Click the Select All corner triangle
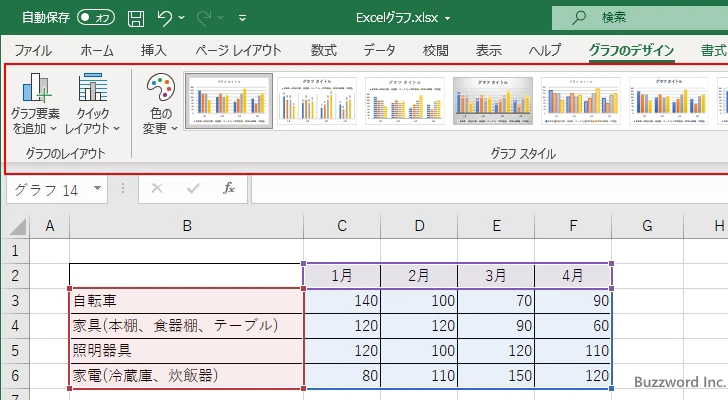Viewport: 728px width, 400px height. pyautogui.click(x=17, y=226)
